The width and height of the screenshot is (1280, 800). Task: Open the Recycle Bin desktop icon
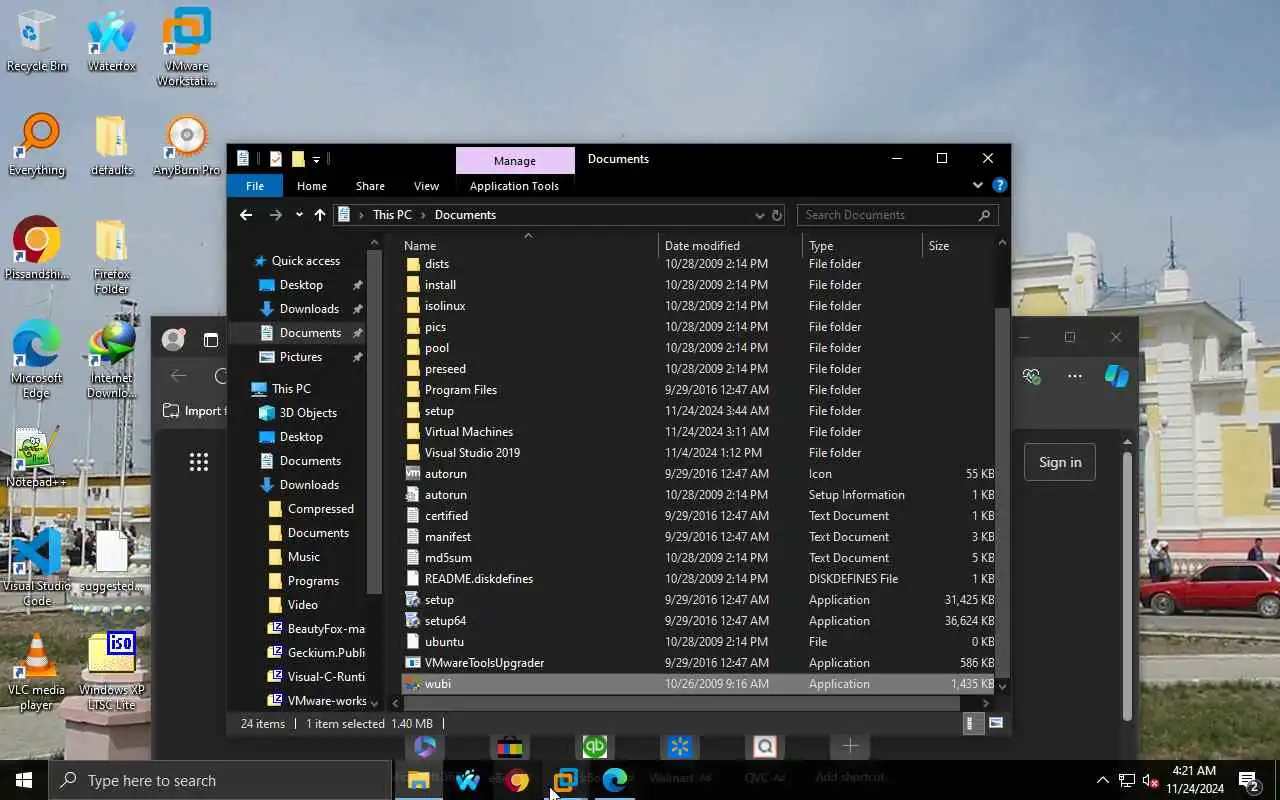coord(37,42)
